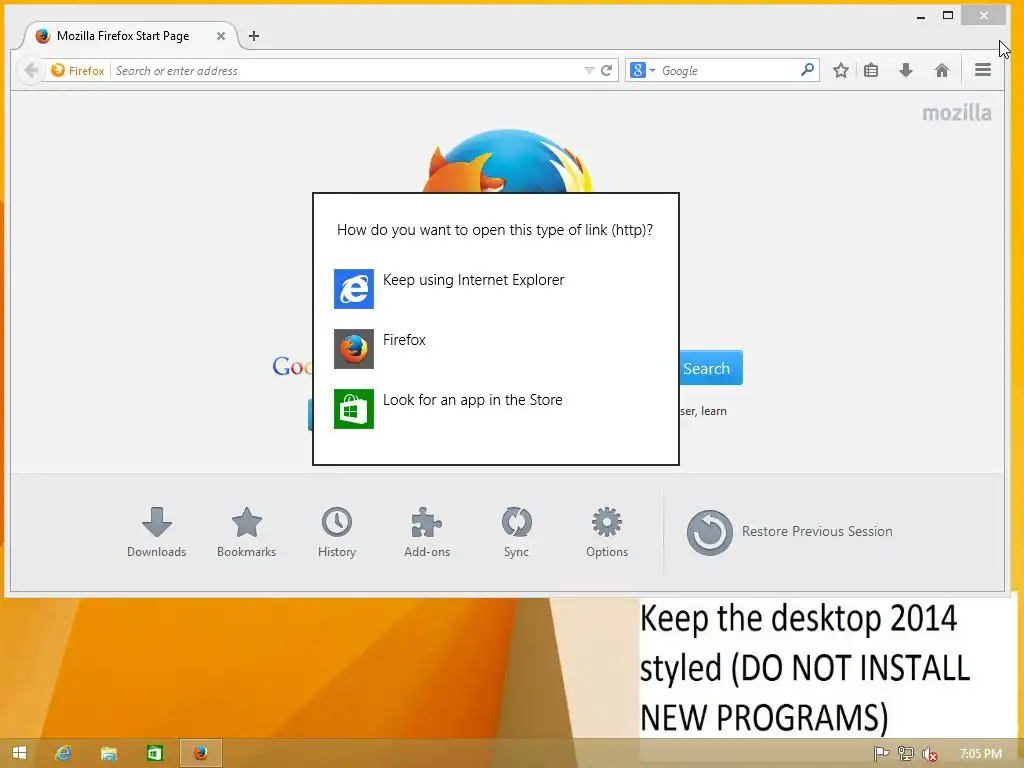This screenshot has width=1024, height=768.
Task: Open History from start page shortcuts
Action: pos(337,532)
